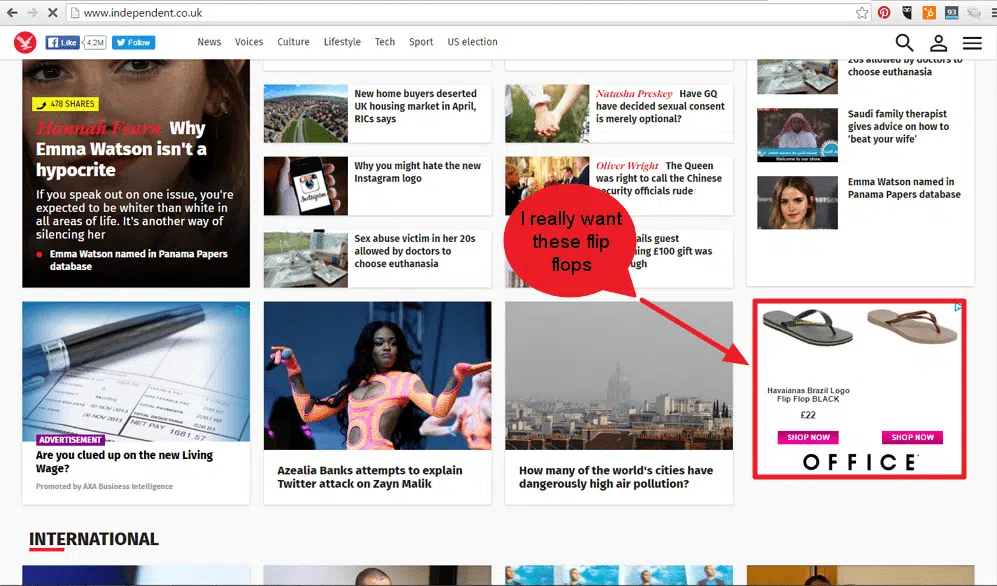Go back with browser back arrow
Screen dimensions: 997x586
click(x=11, y=13)
